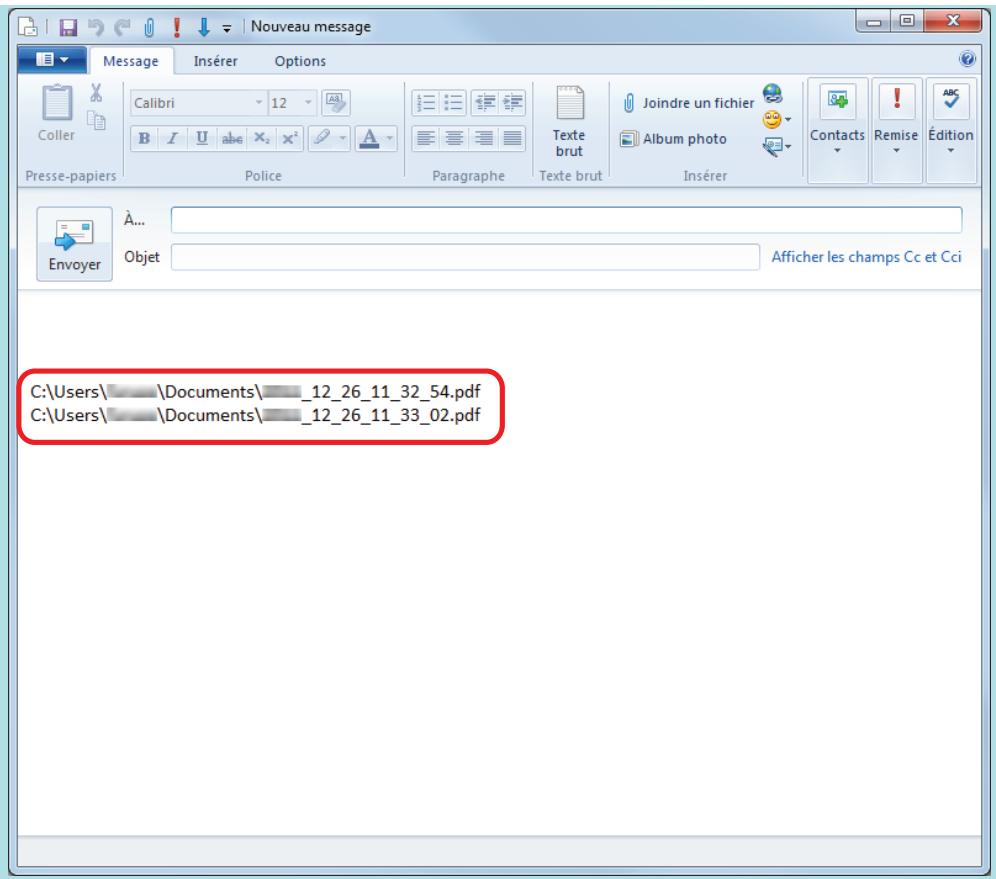Click the Save icon in the quick access toolbar

click(x=68, y=27)
